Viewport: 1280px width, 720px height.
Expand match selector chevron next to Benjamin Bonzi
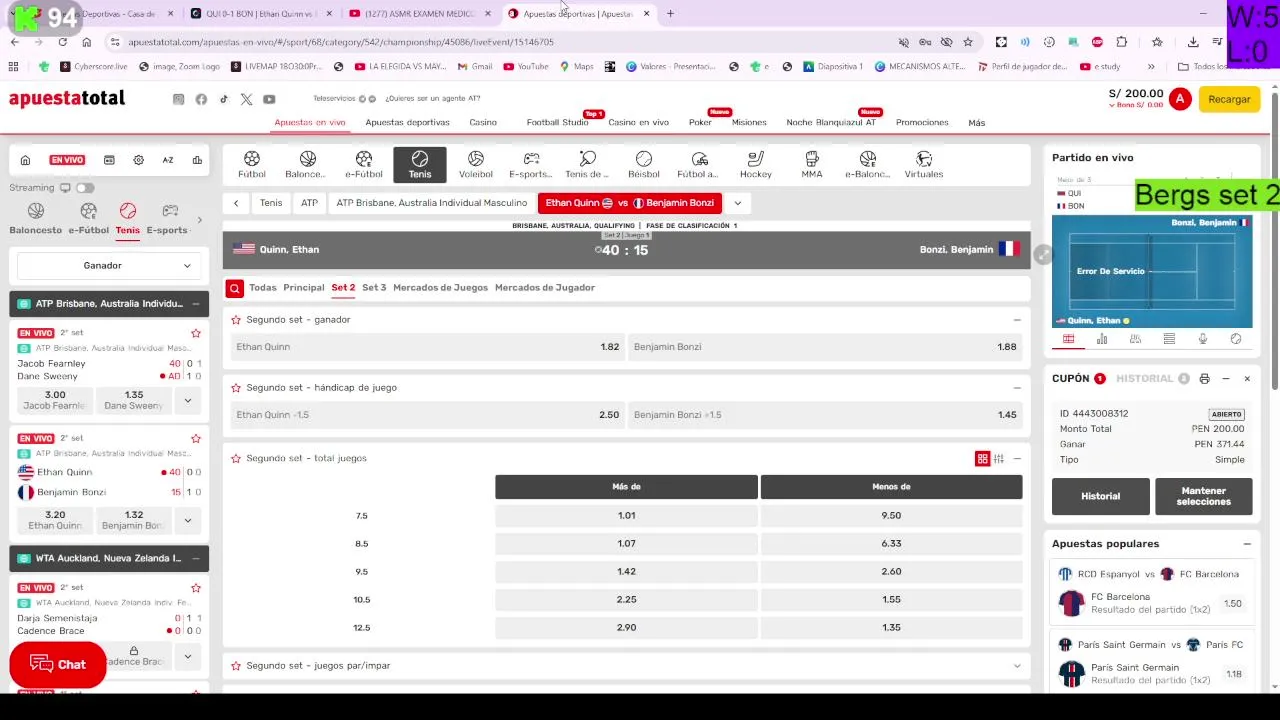click(737, 203)
